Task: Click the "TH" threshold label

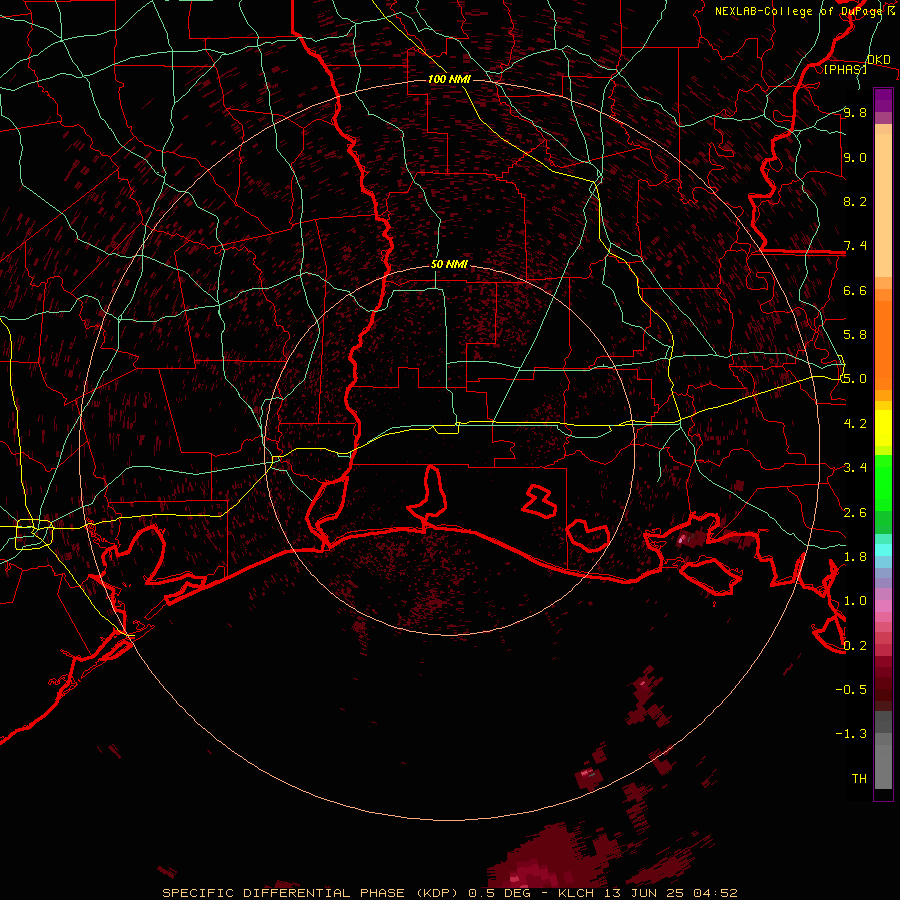Action: click(859, 779)
